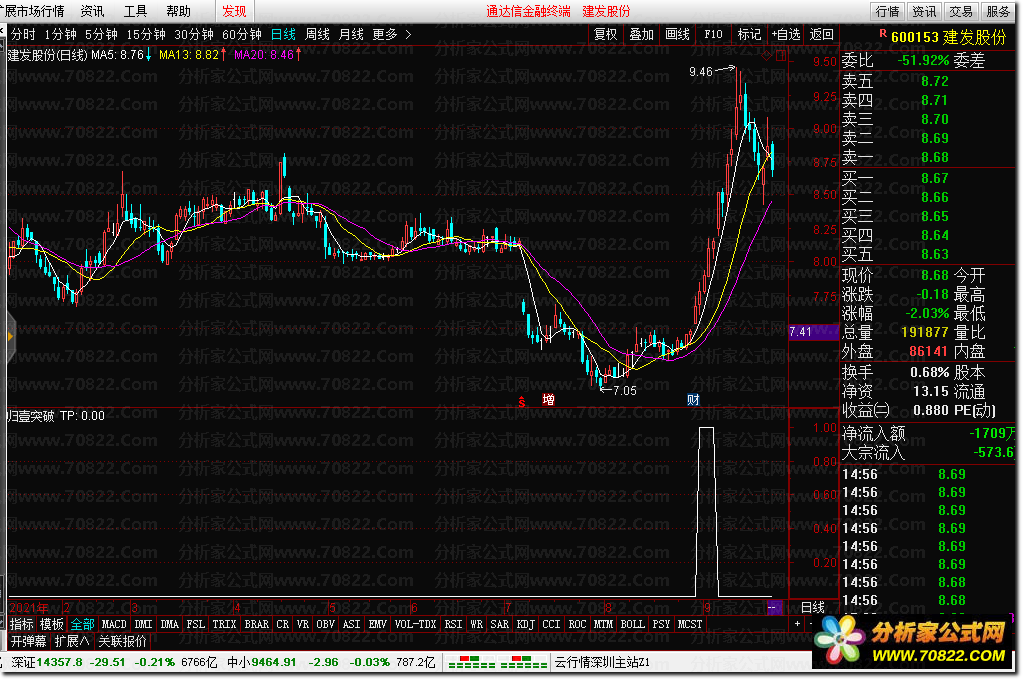Image resolution: width=1024 pixels, height=680 pixels.
Task: Select the SAR indicator
Action: (500, 624)
